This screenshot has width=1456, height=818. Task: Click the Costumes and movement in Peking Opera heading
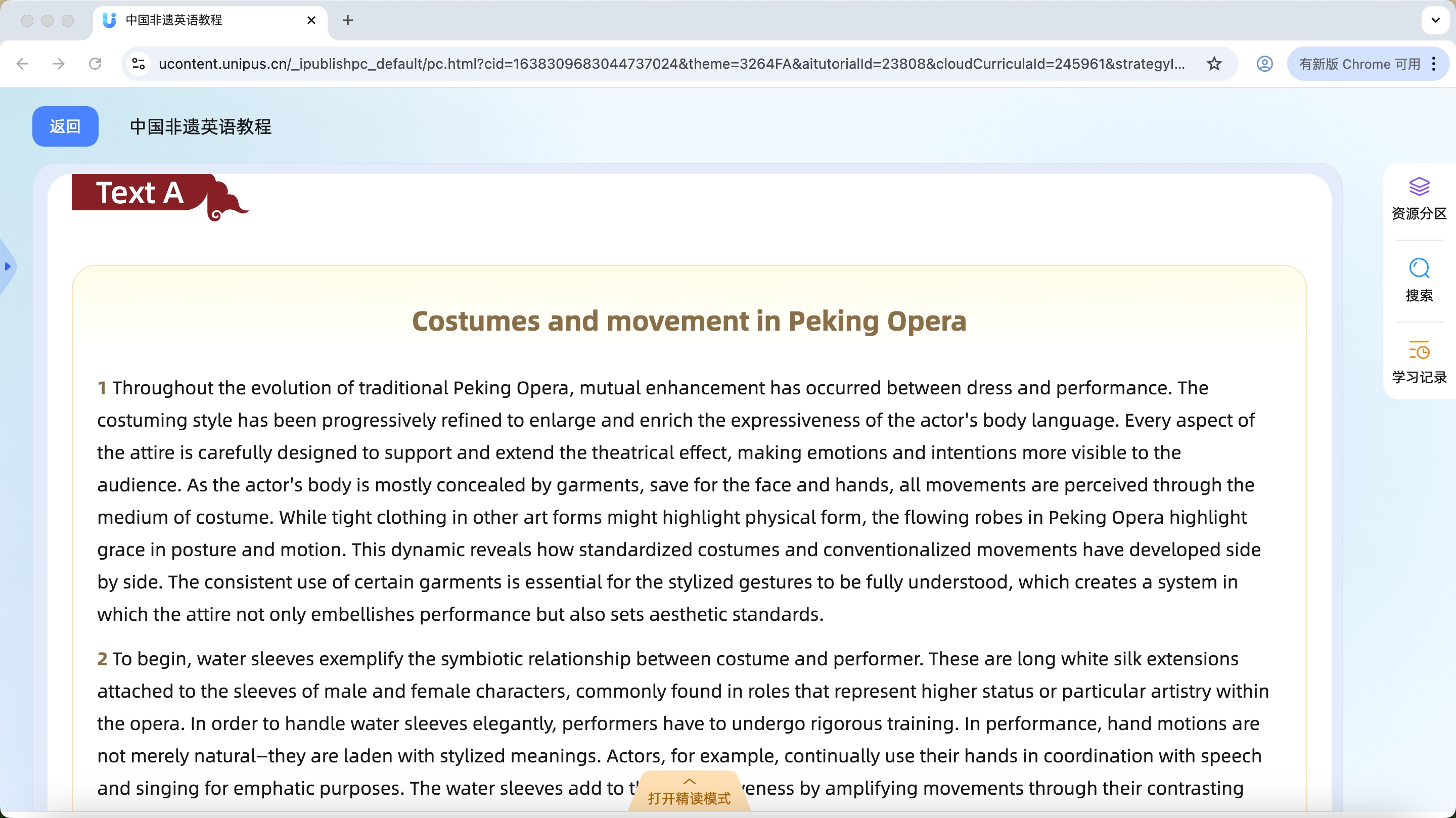pyautogui.click(x=689, y=321)
